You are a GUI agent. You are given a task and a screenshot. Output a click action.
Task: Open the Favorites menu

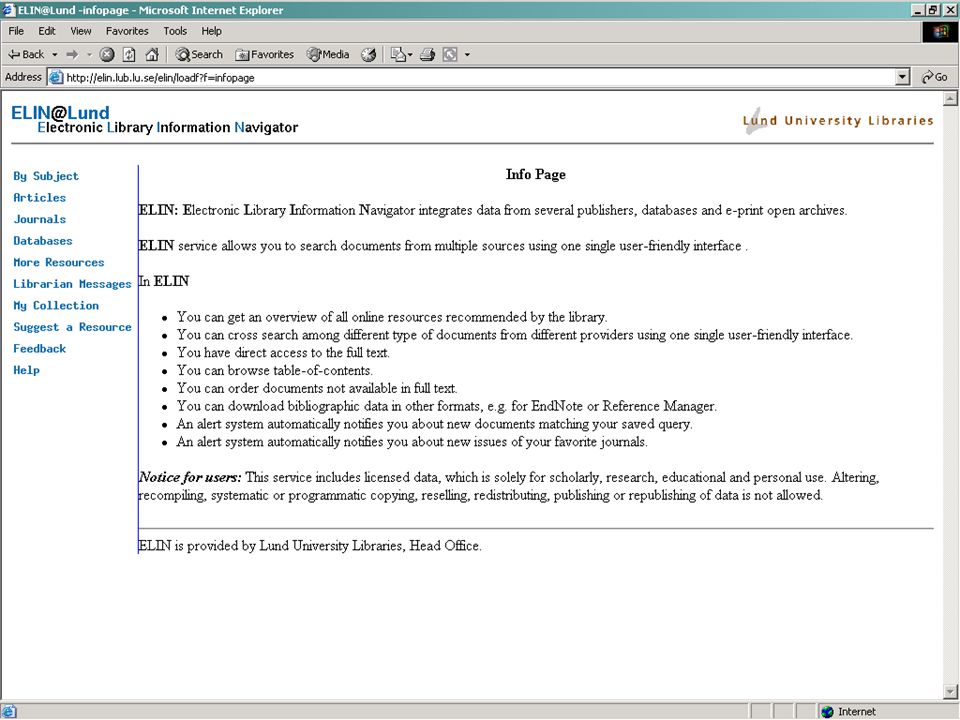127,31
